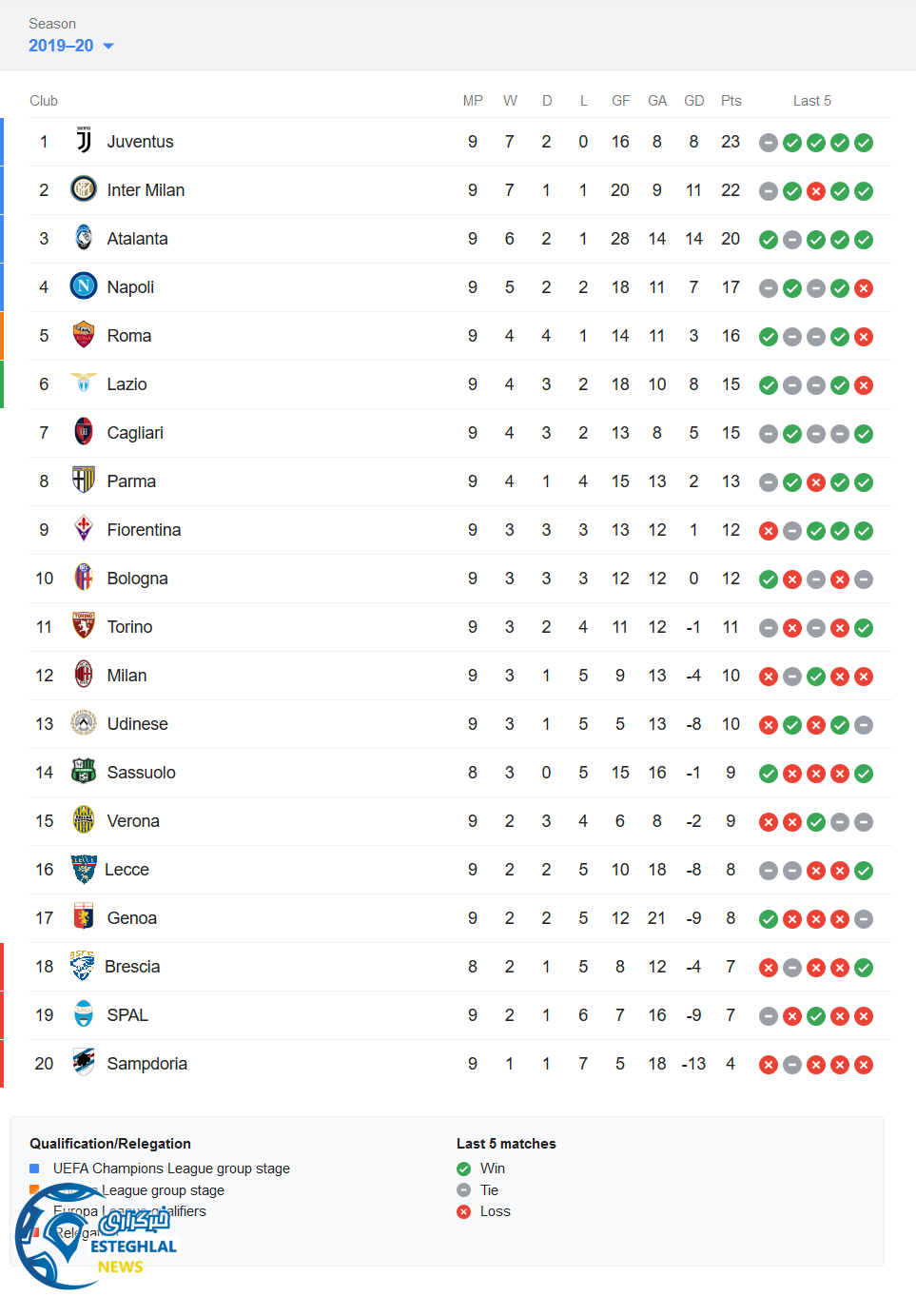Click the Sampdoria club crest

point(84,1063)
